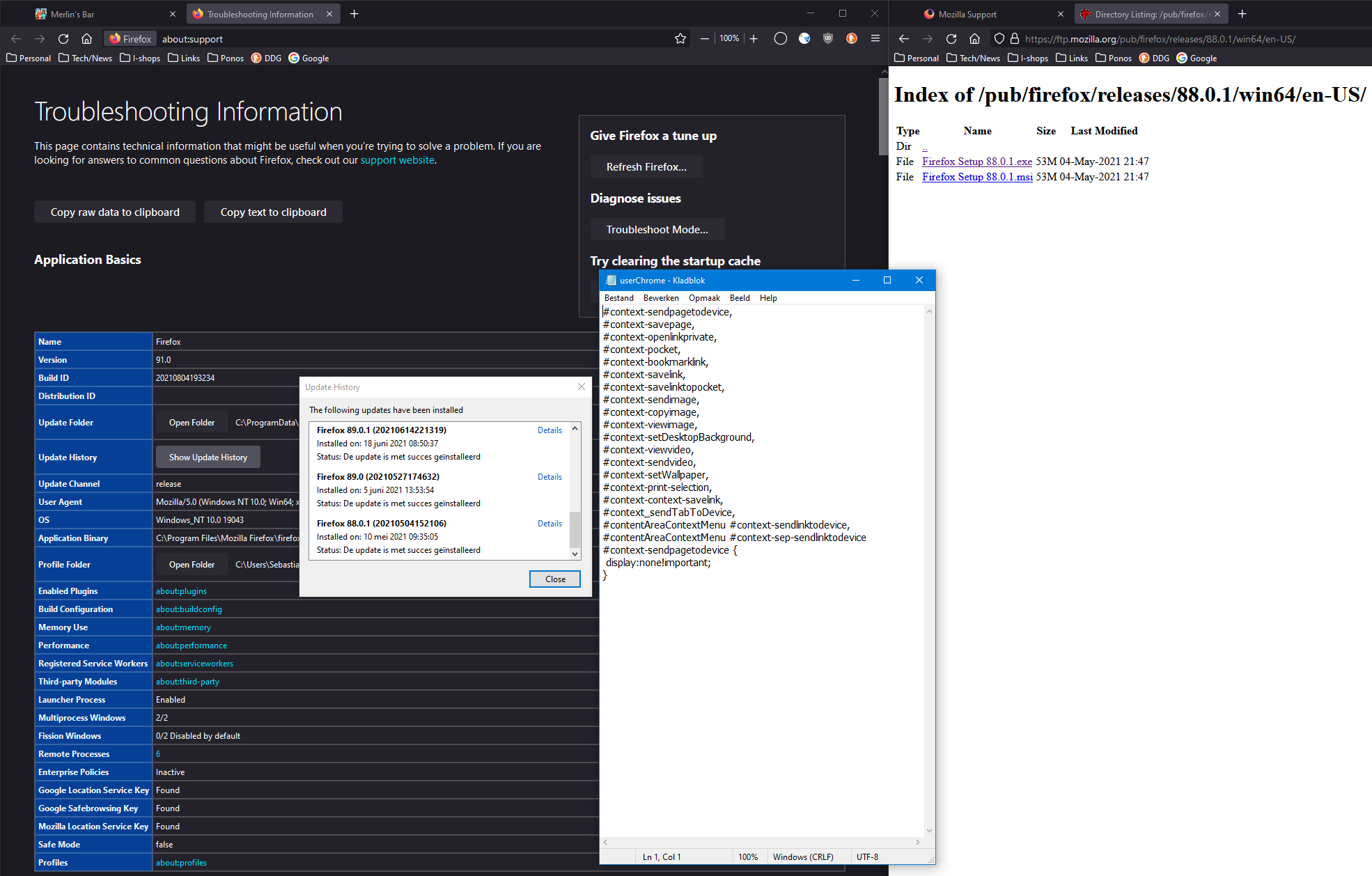Open Folder for Profile Folder row
The height and width of the screenshot is (876, 1372).
click(192, 565)
